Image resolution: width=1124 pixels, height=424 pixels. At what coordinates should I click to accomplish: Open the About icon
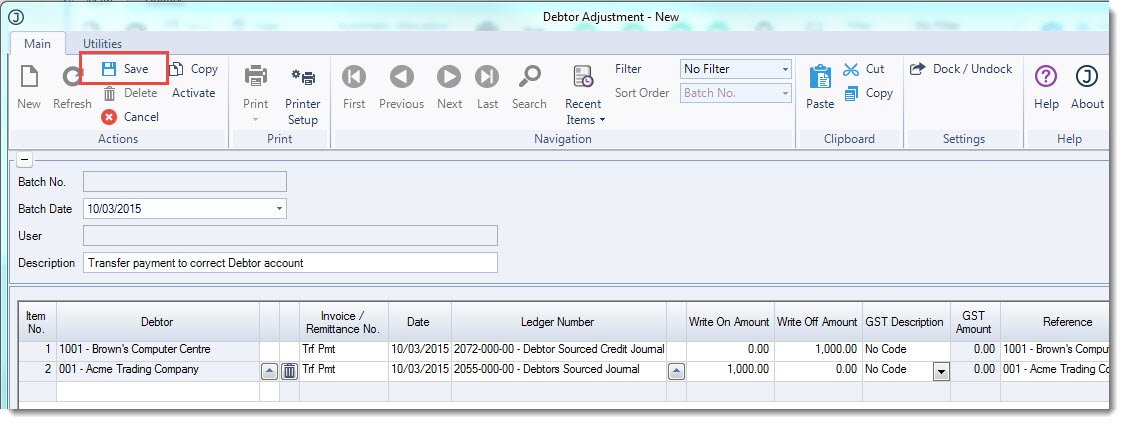1087,76
